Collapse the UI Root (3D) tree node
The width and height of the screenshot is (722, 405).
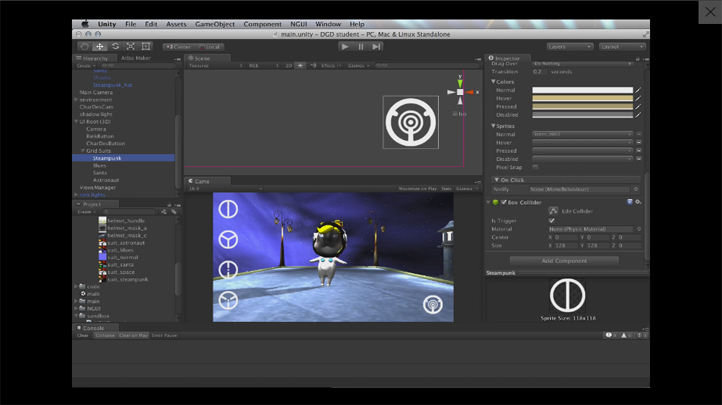click(76, 122)
